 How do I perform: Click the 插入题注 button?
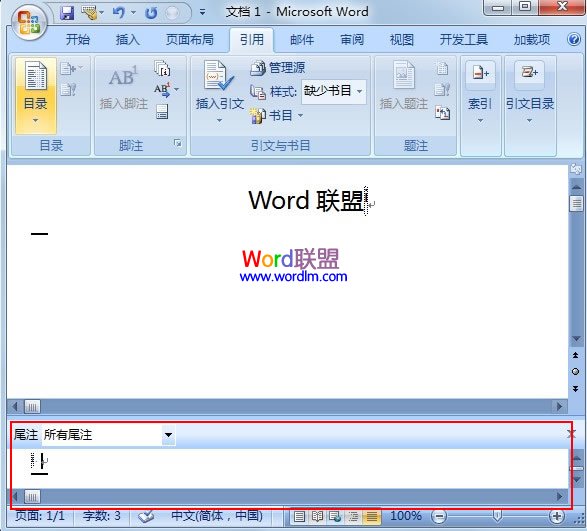pos(404,87)
